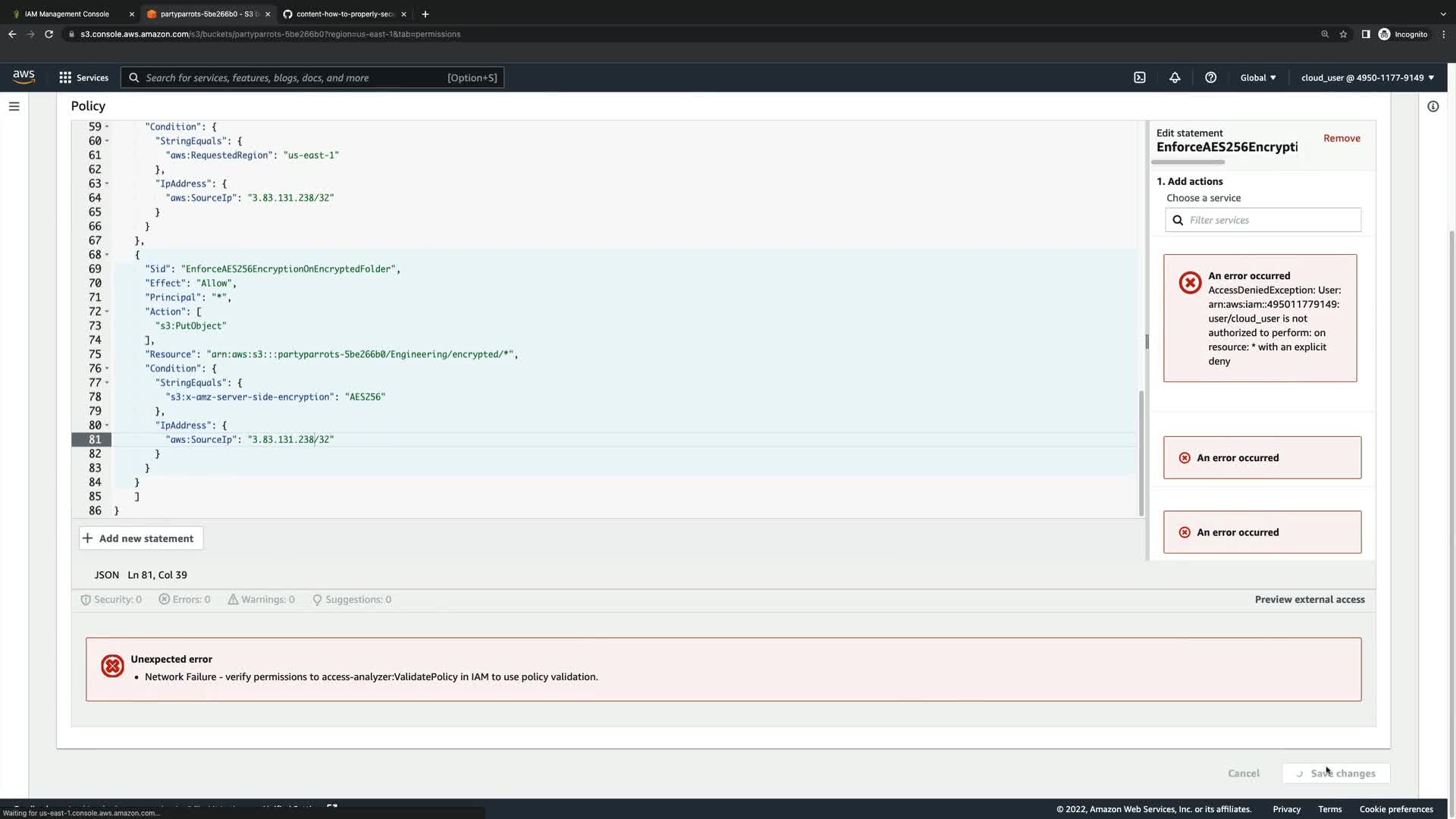Reload the browser page

click(49, 34)
